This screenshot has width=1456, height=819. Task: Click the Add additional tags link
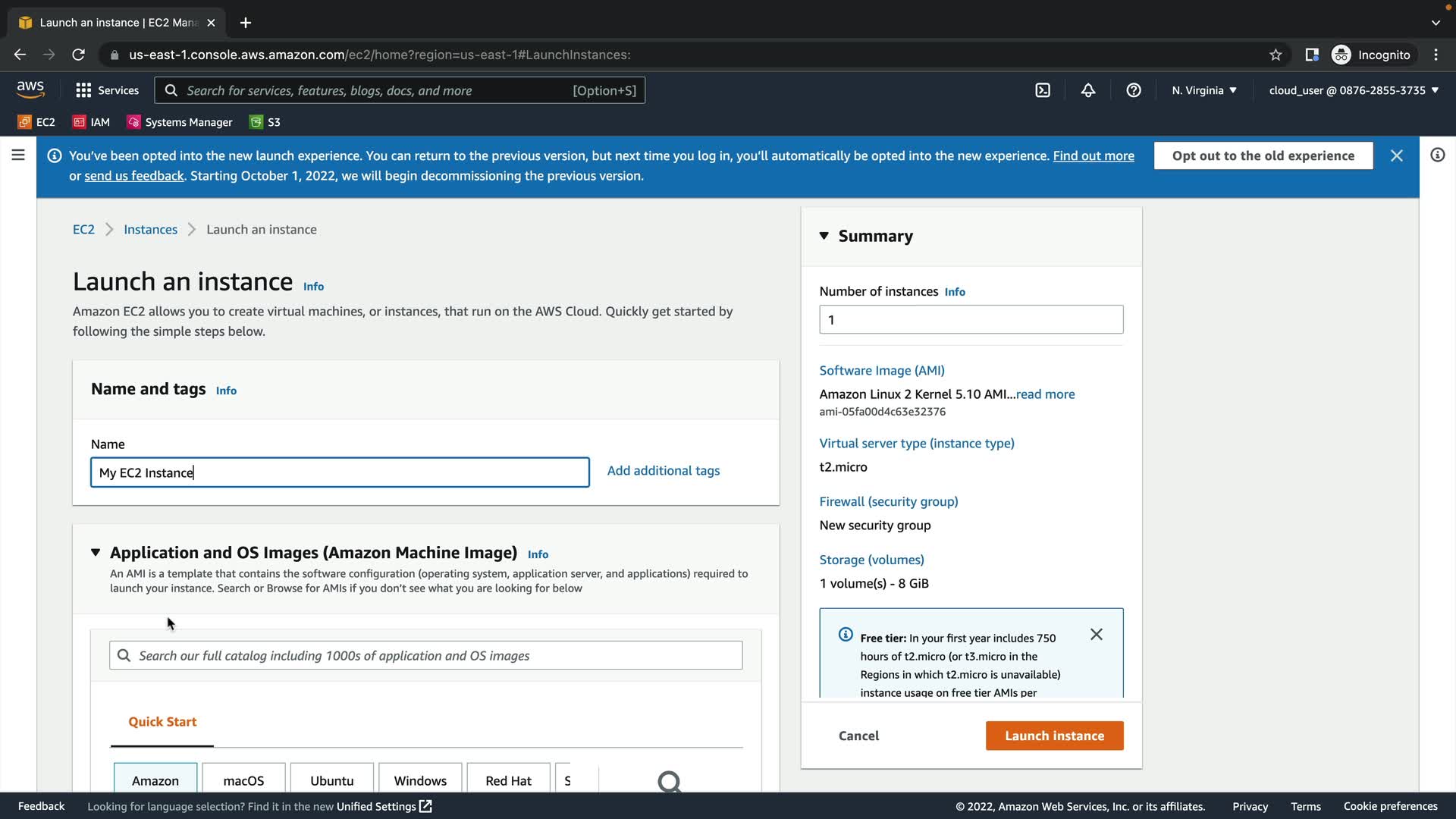coord(664,471)
